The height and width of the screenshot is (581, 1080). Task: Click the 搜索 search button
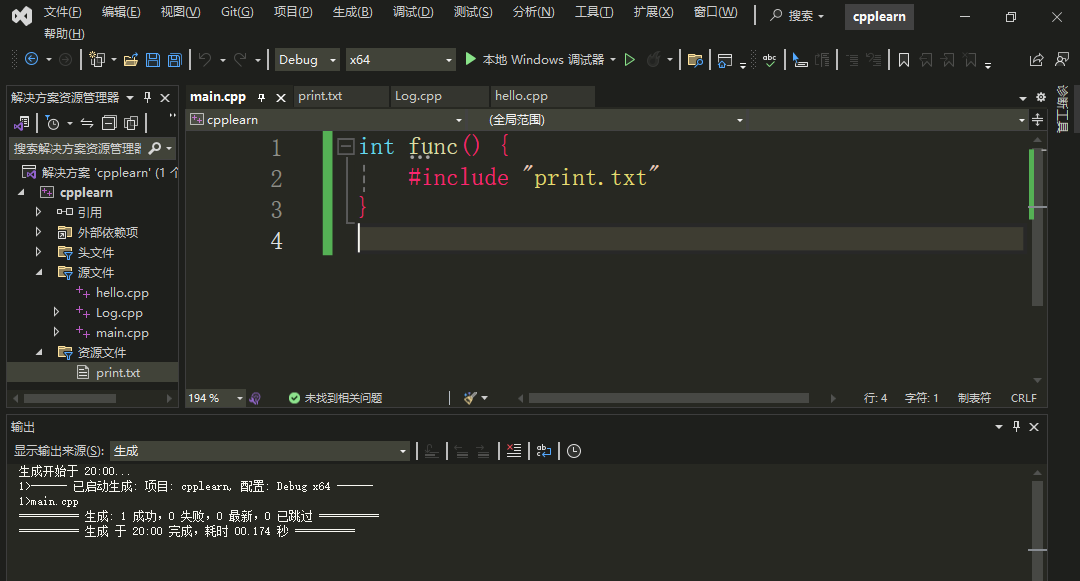797,15
